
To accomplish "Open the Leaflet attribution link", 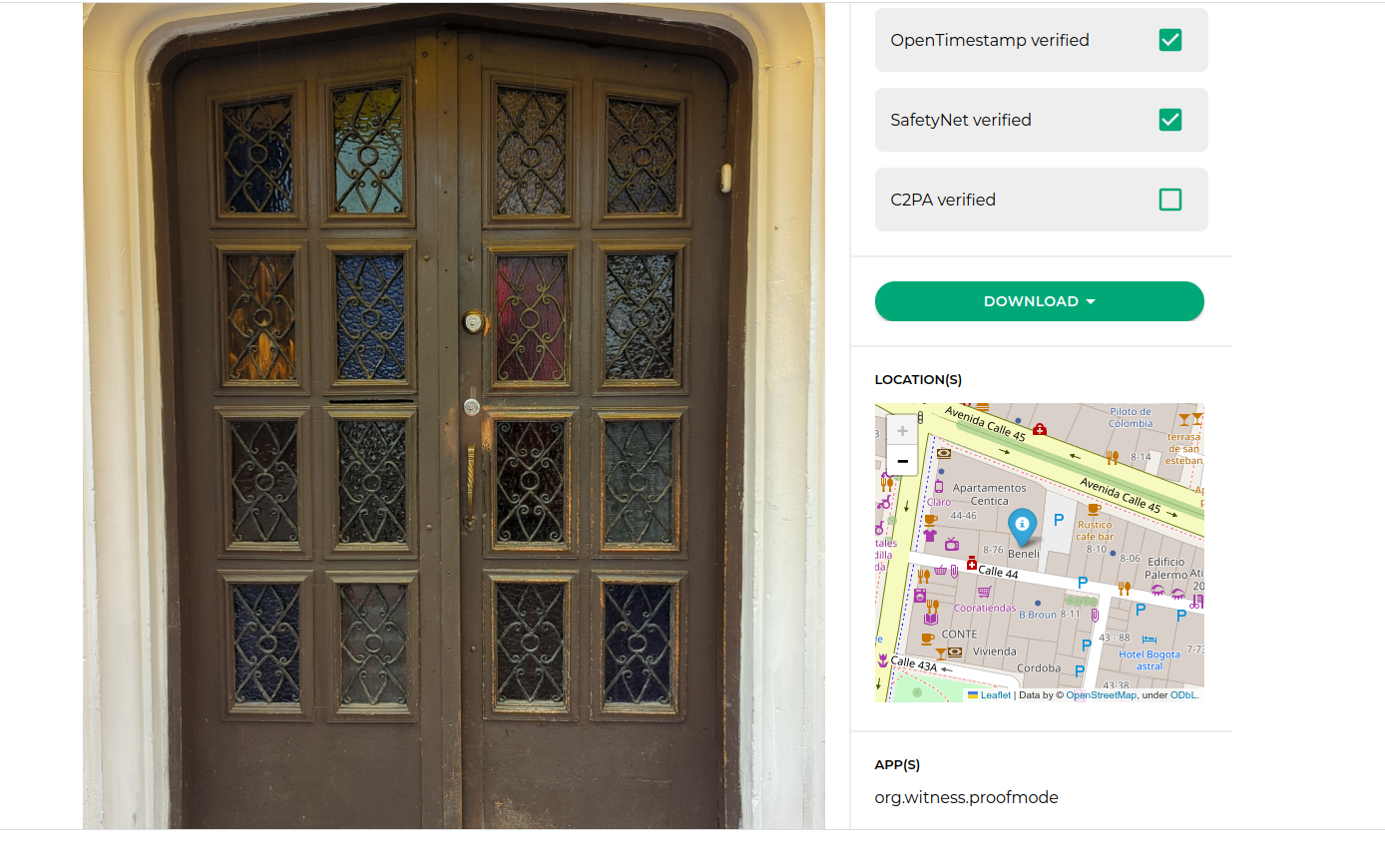I will (x=995, y=695).
